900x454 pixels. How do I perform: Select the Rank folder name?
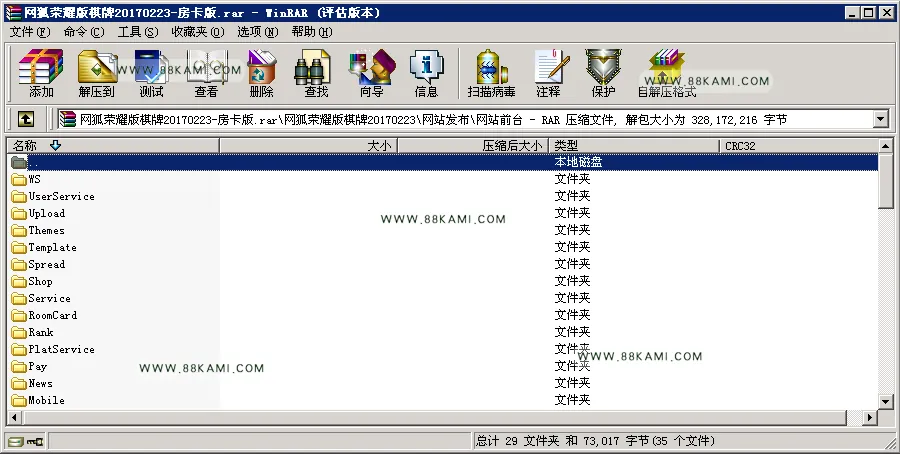tap(41, 332)
